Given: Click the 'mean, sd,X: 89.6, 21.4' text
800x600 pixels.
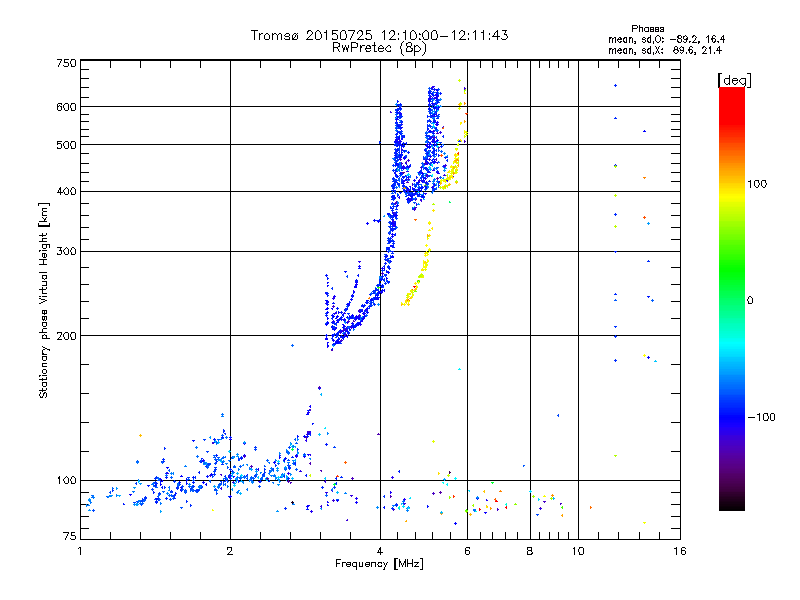Looking at the screenshot, I should tap(665, 50).
